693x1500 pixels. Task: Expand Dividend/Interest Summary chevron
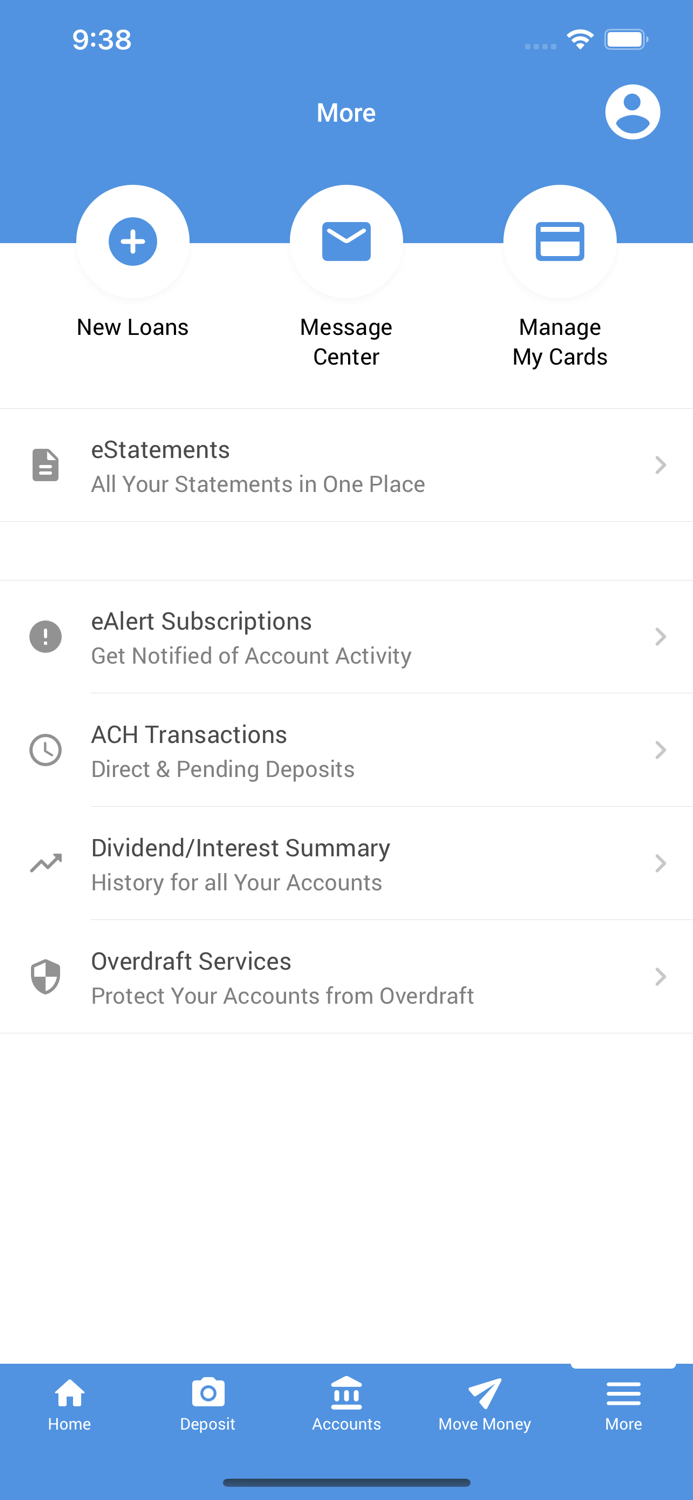pos(660,863)
